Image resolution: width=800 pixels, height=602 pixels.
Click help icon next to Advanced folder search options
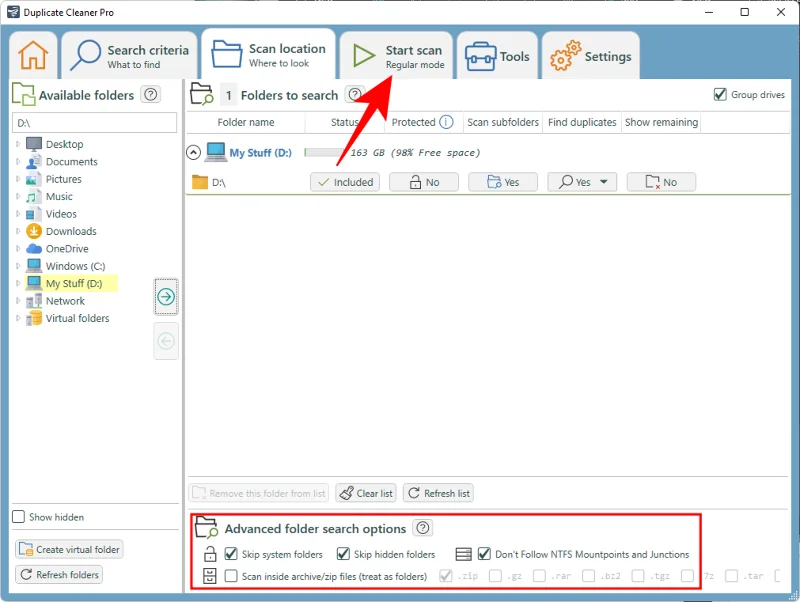(x=423, y=528)
